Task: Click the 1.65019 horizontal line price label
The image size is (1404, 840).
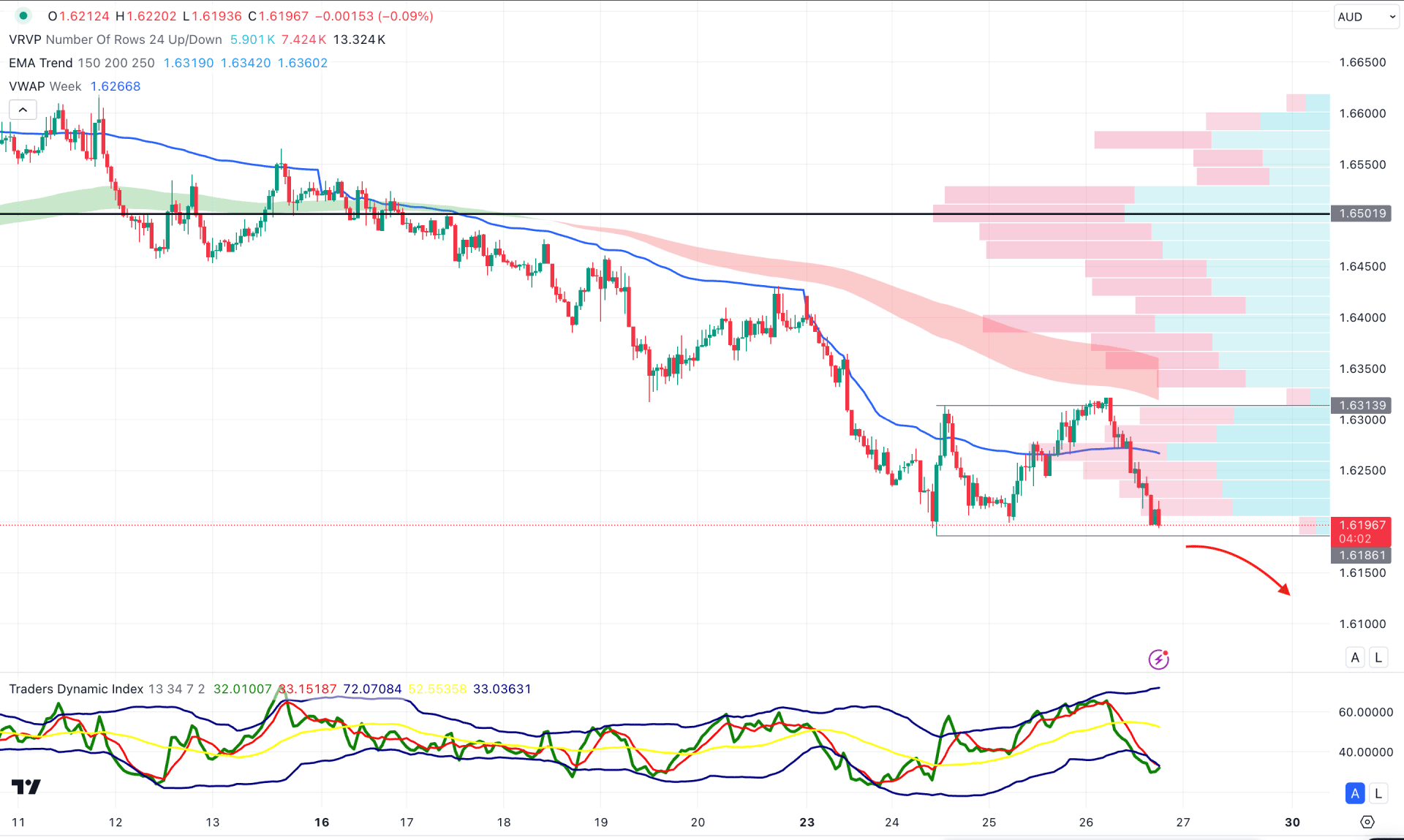Action: (x=1362, y=213)
